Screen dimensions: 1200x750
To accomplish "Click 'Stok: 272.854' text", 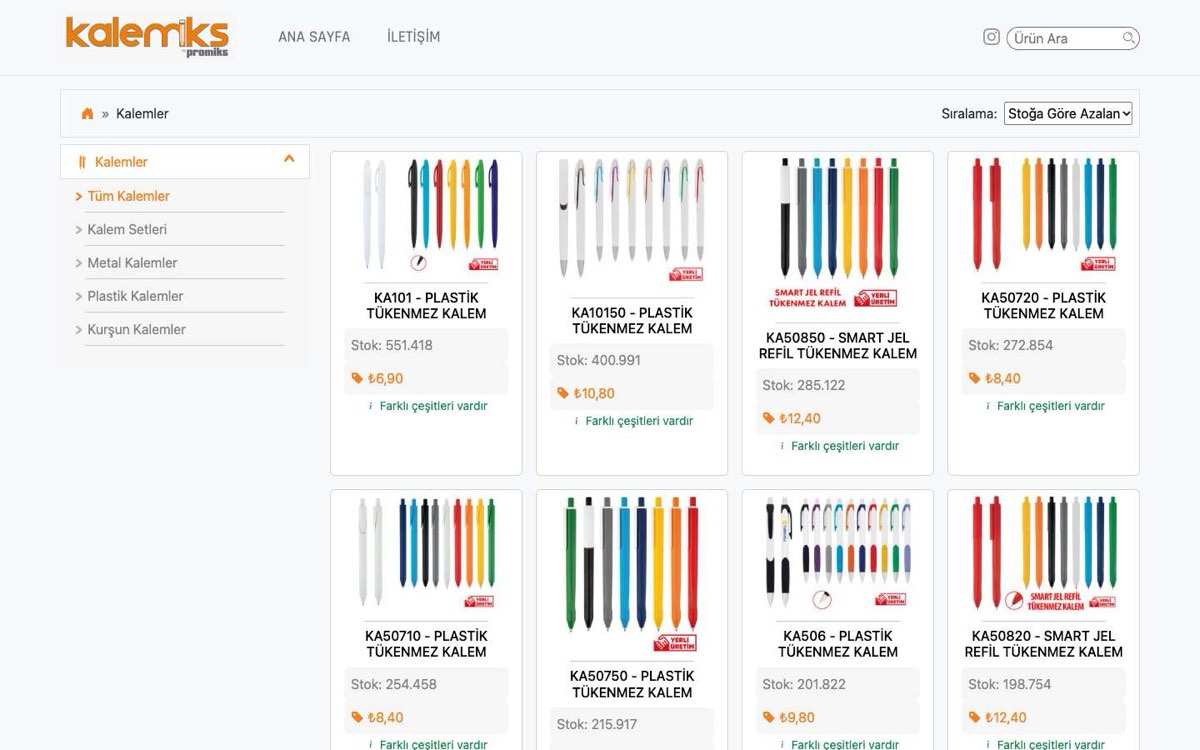I will coord(1010,345).
